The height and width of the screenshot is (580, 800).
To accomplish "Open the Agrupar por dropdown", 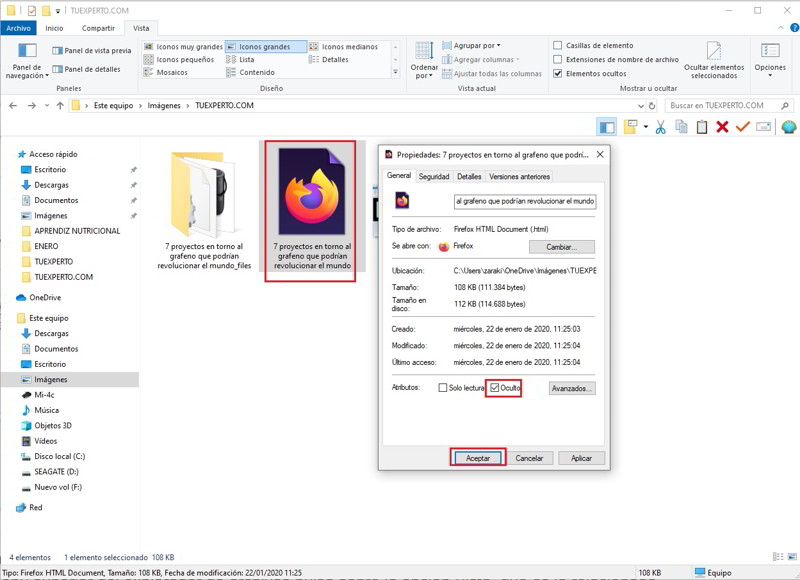I will pos(476,46).
